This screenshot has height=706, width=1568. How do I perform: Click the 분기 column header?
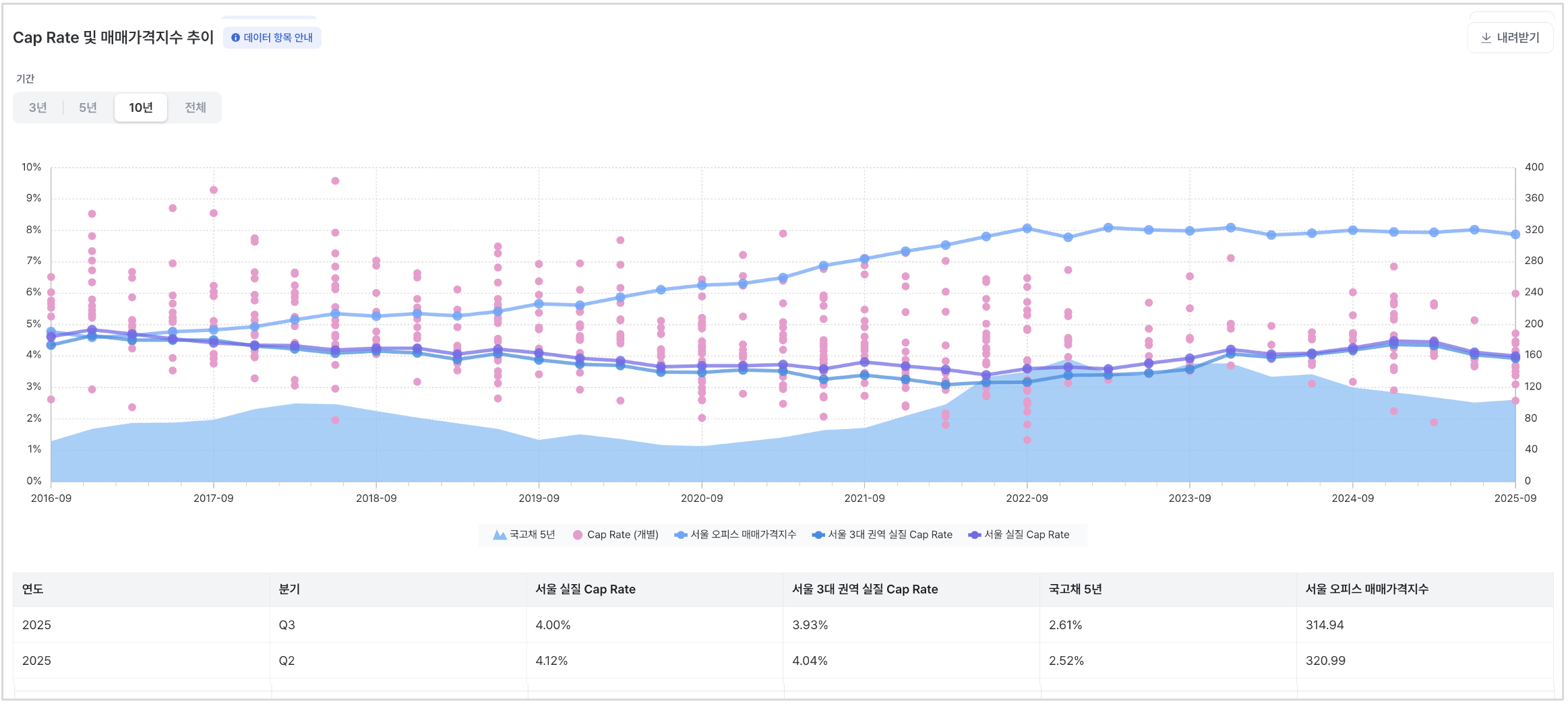click(x=289, y=589)
